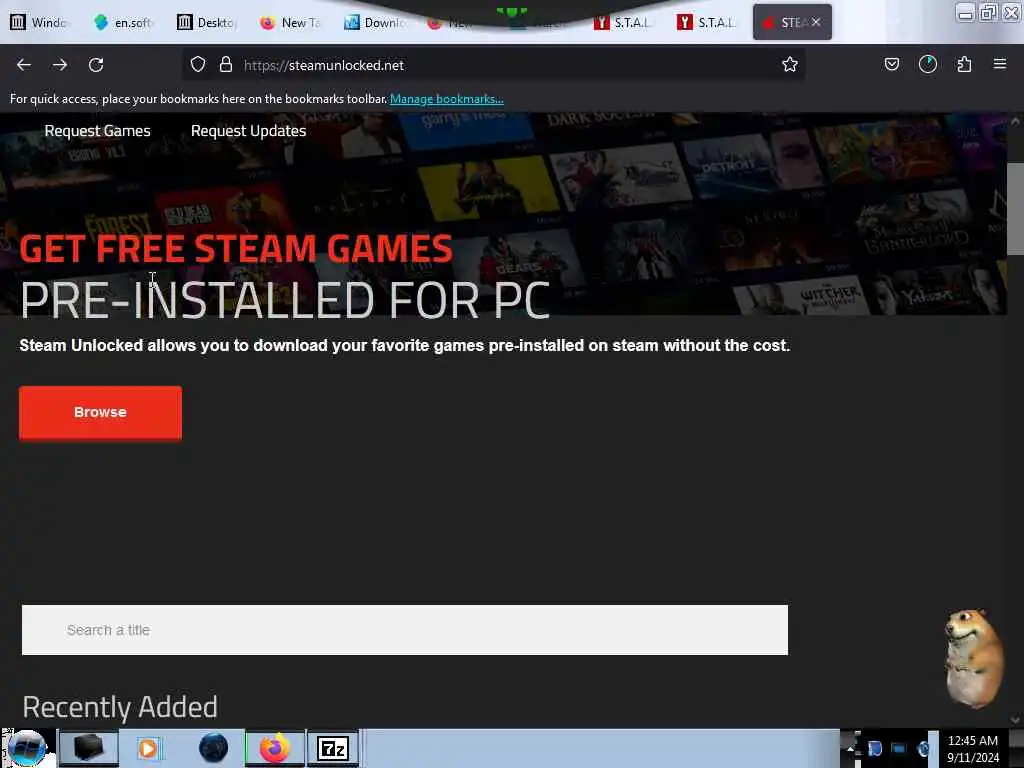Open the Firefox hamburger application menu
The image size is (1024, 768).
[1000, 64]
